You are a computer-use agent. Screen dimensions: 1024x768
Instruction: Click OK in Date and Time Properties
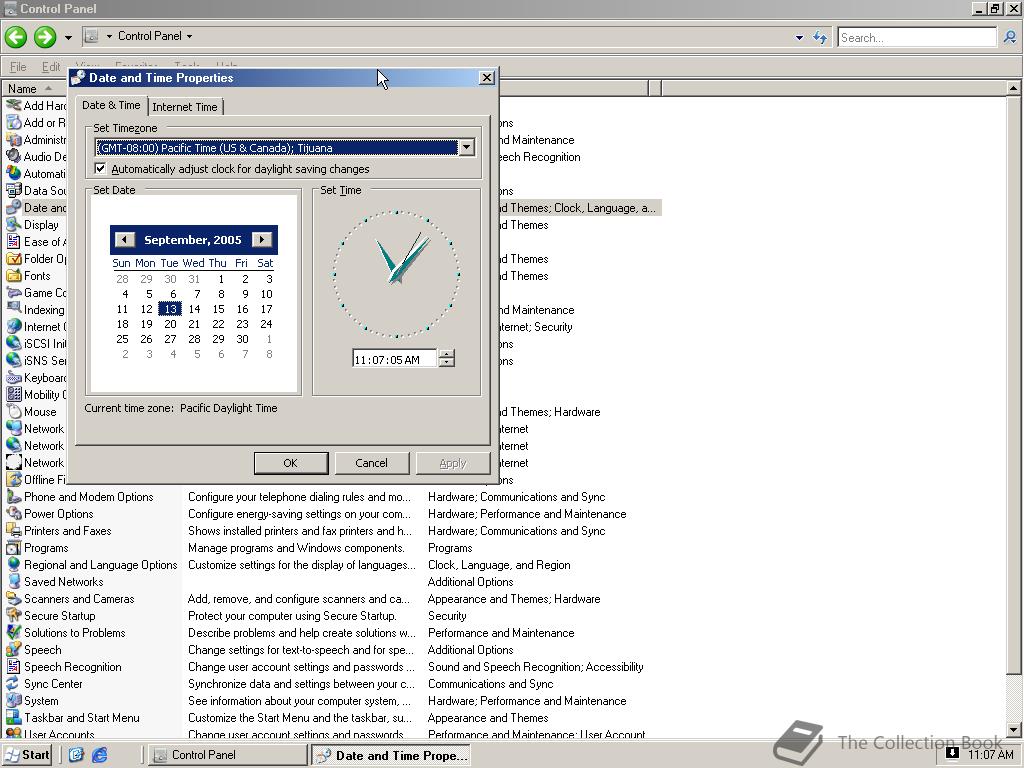pyautogui.click(x=291, y=463)
